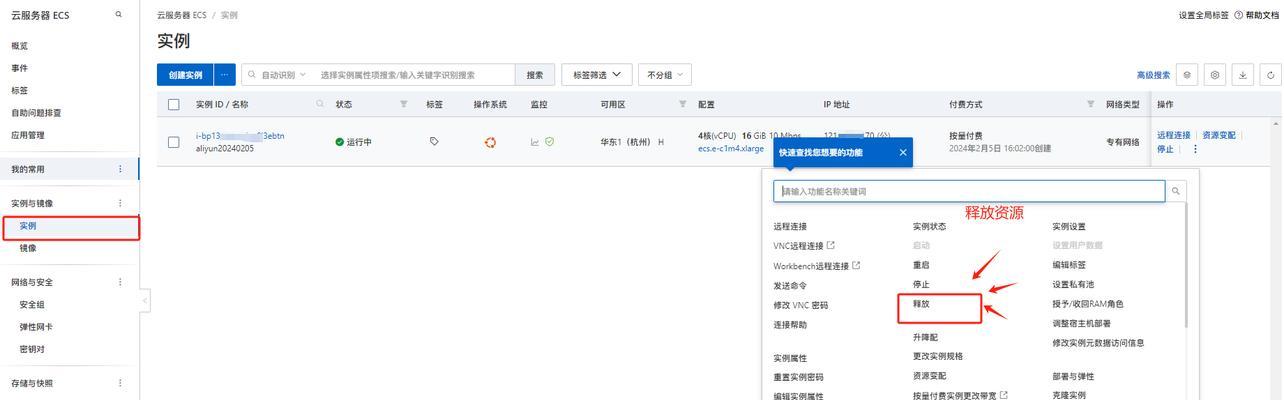Click 远程连接 in the 操作 column
Image resolution: width=1284 pixels, height=400 pixels.
click(1174, 135)
